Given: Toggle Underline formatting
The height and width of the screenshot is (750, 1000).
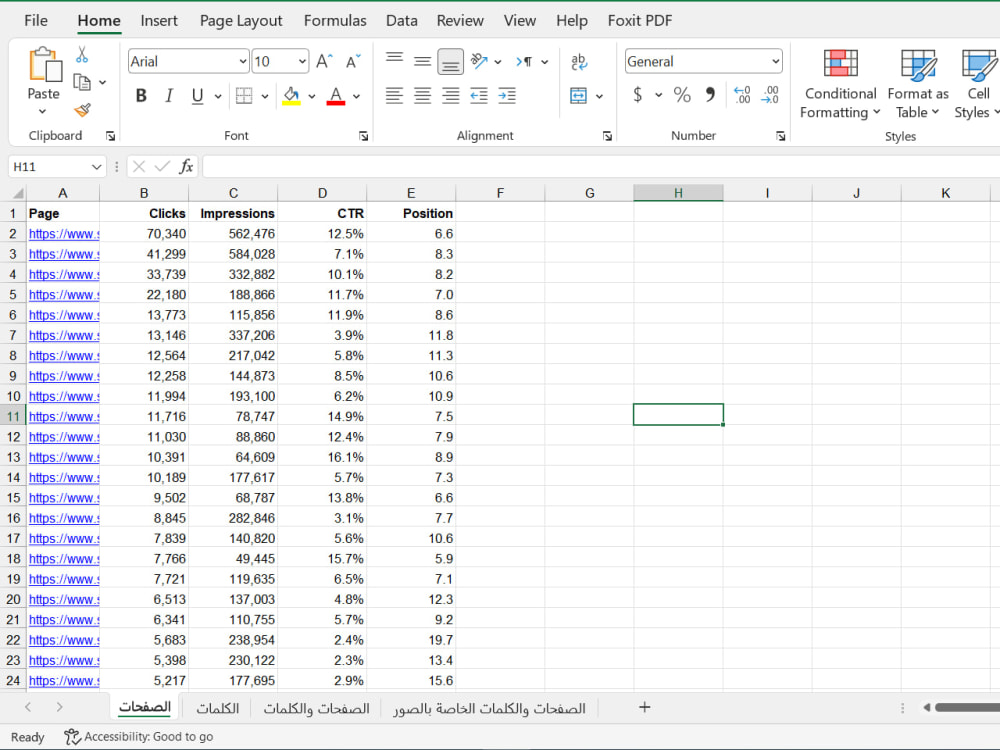Looking at the screenshot, I should pos(198,96).
